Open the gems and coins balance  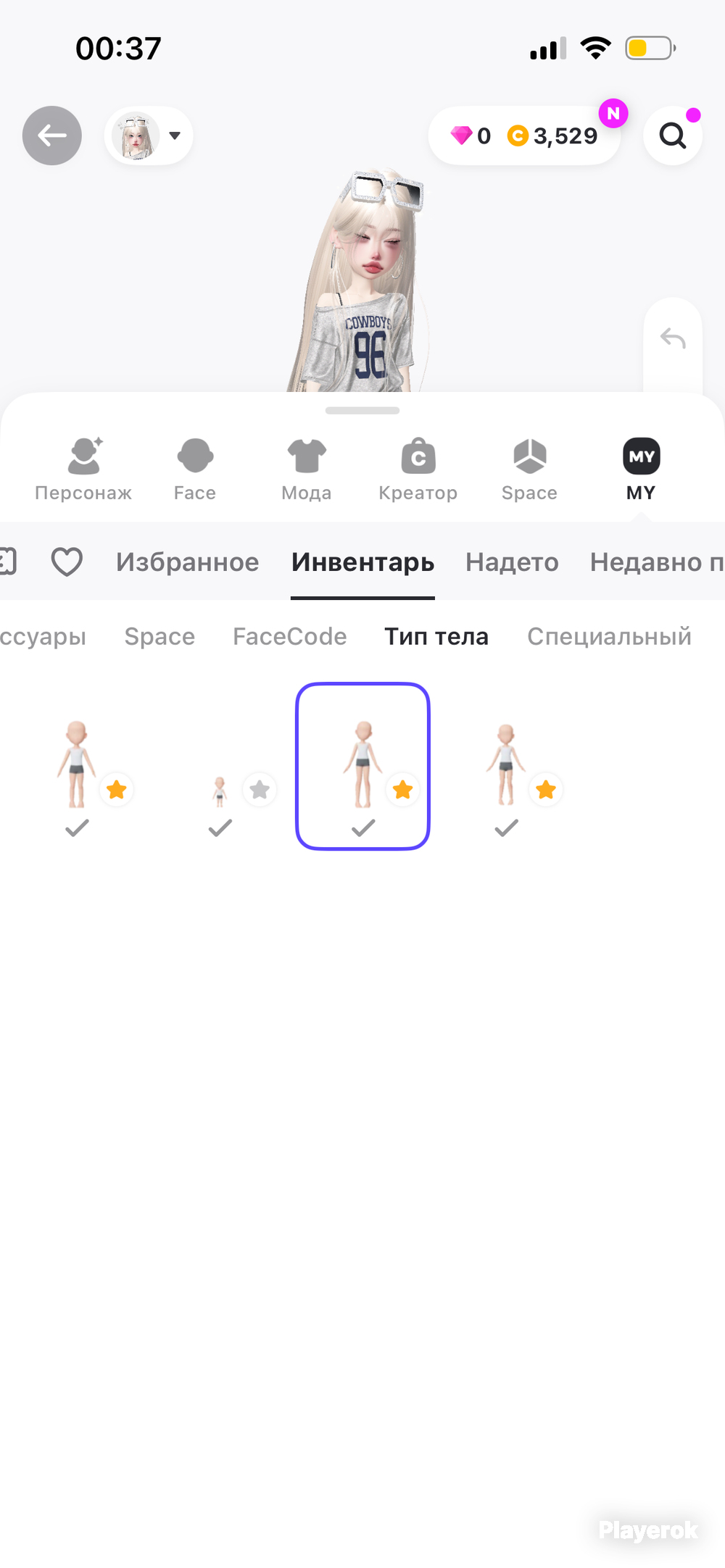pyautogui.click(x=524, y=135)
